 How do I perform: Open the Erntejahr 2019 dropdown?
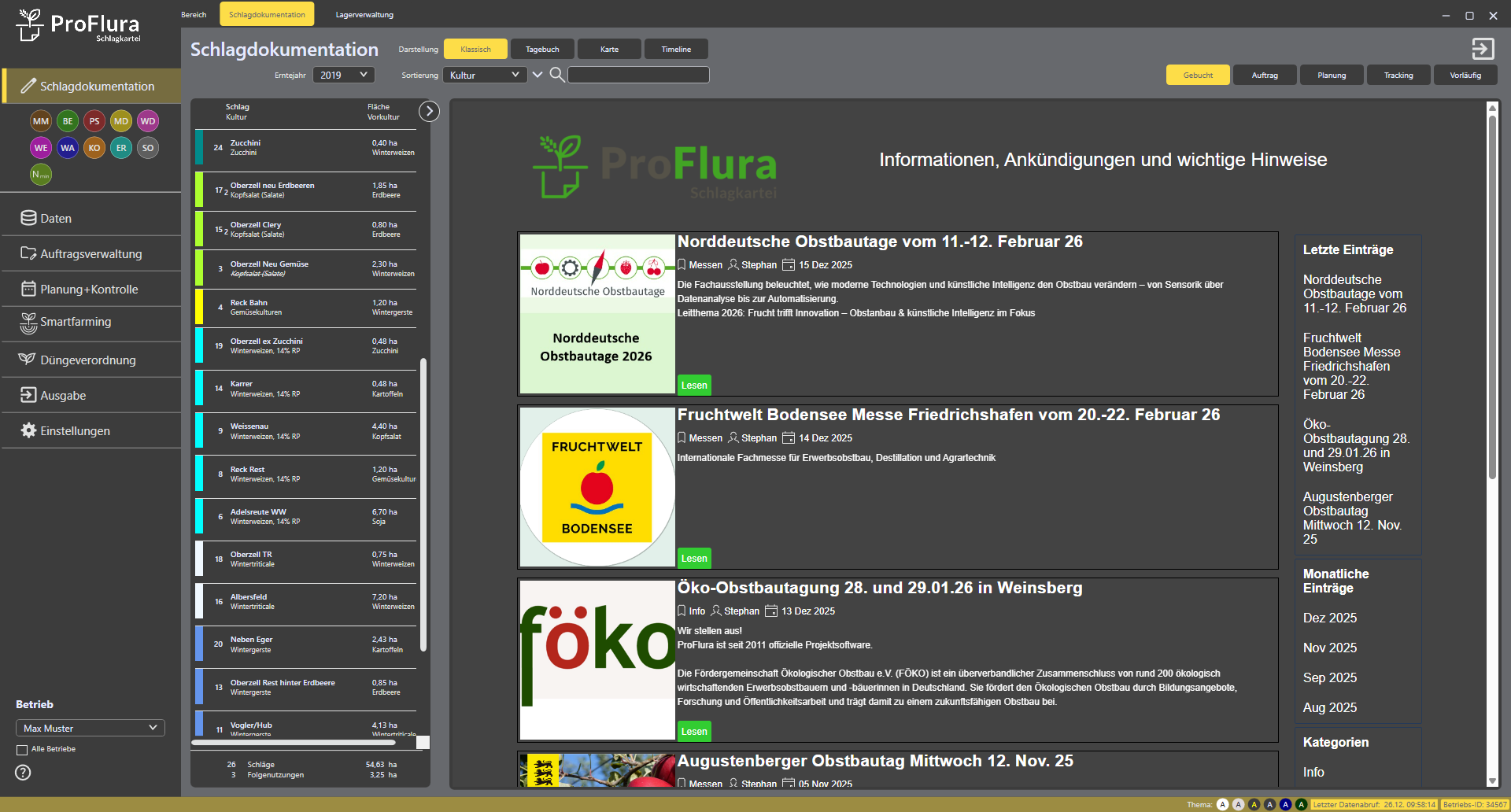pos(343,75)
